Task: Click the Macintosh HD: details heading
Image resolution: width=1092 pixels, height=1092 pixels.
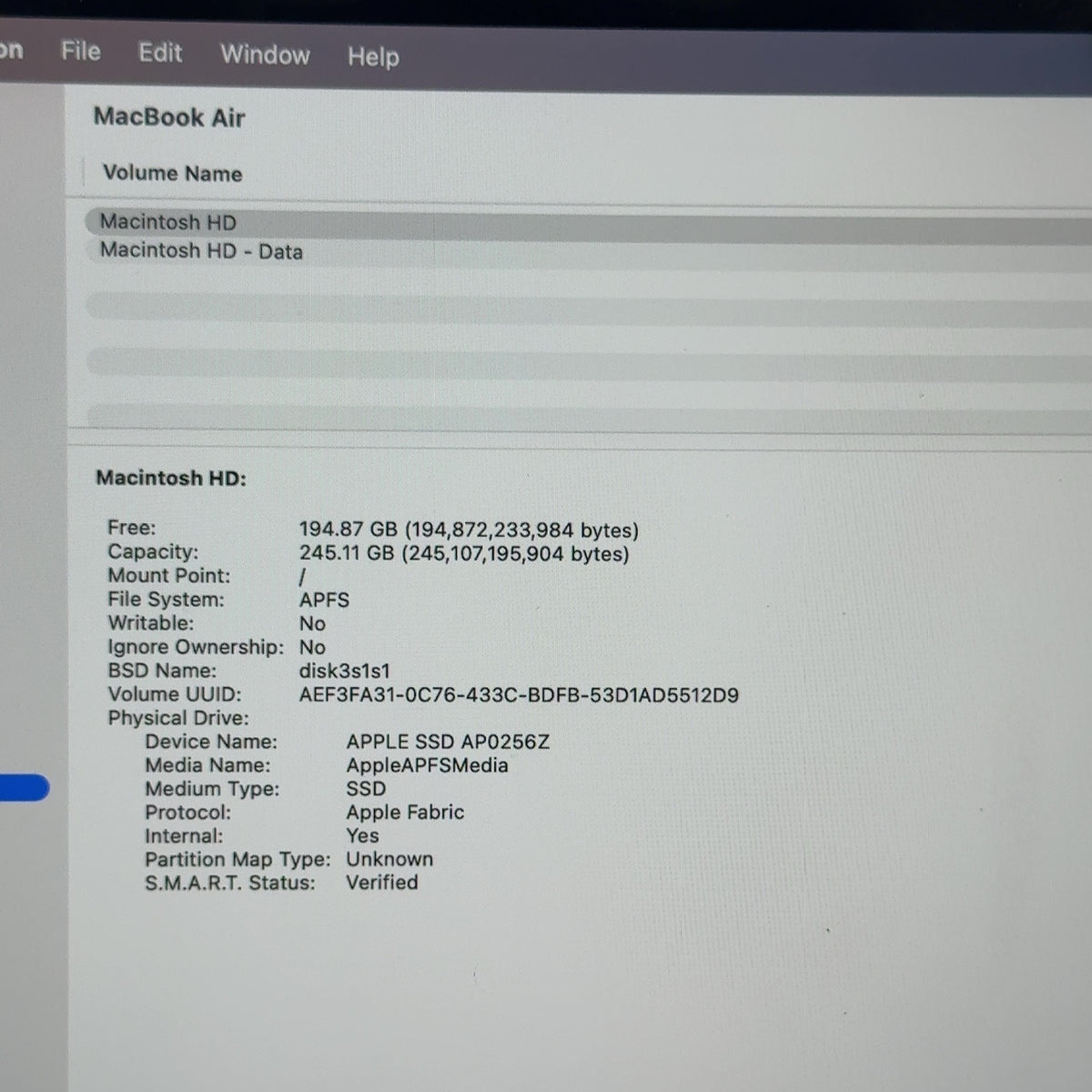Action: 171,478
